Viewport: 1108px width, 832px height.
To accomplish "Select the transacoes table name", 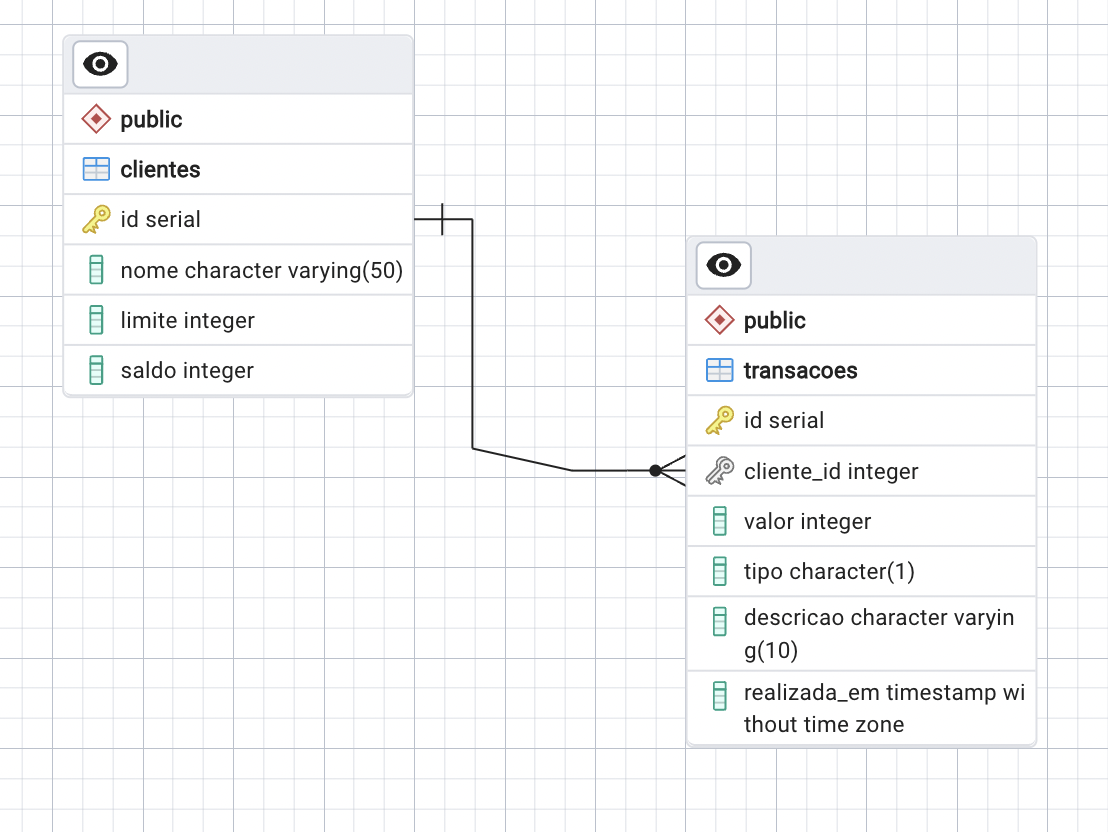I will coord(801,370).
